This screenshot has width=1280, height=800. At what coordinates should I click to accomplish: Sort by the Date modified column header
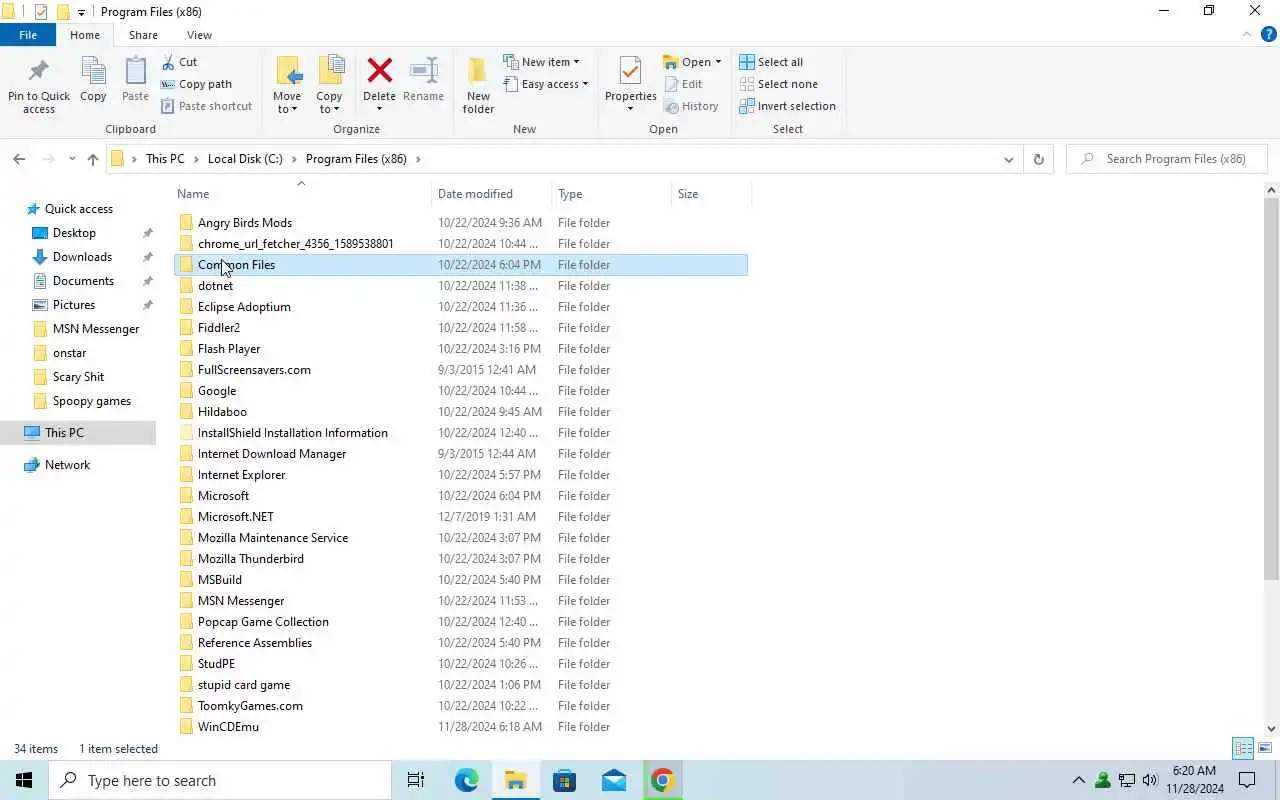click(x=492, y=193)
